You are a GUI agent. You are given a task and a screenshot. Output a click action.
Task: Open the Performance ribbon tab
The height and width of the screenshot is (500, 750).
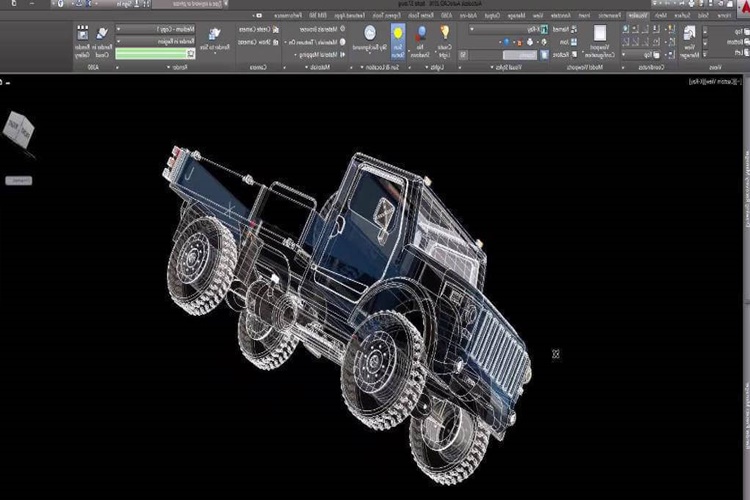(288, 16)
